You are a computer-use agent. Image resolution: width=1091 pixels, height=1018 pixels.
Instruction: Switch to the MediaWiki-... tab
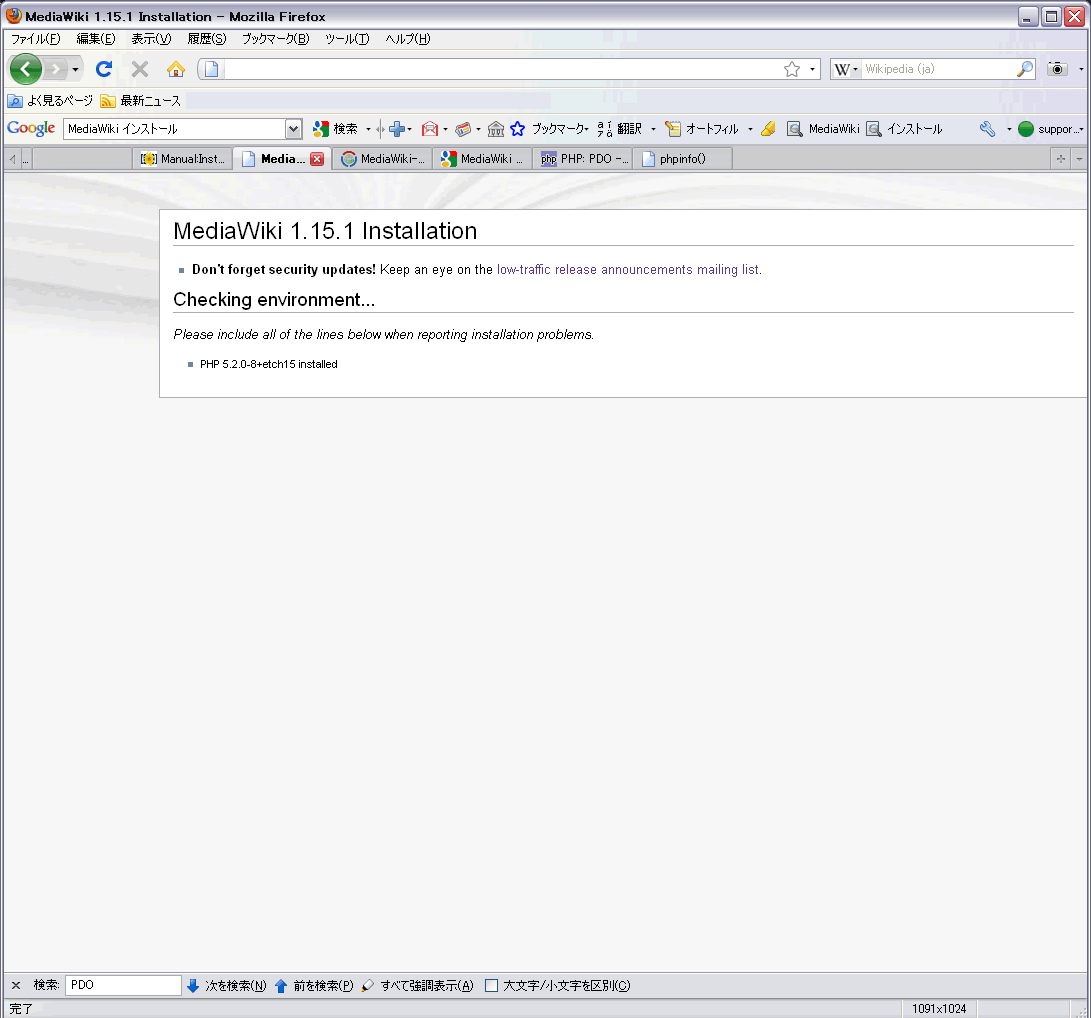[x=382, y=159]
